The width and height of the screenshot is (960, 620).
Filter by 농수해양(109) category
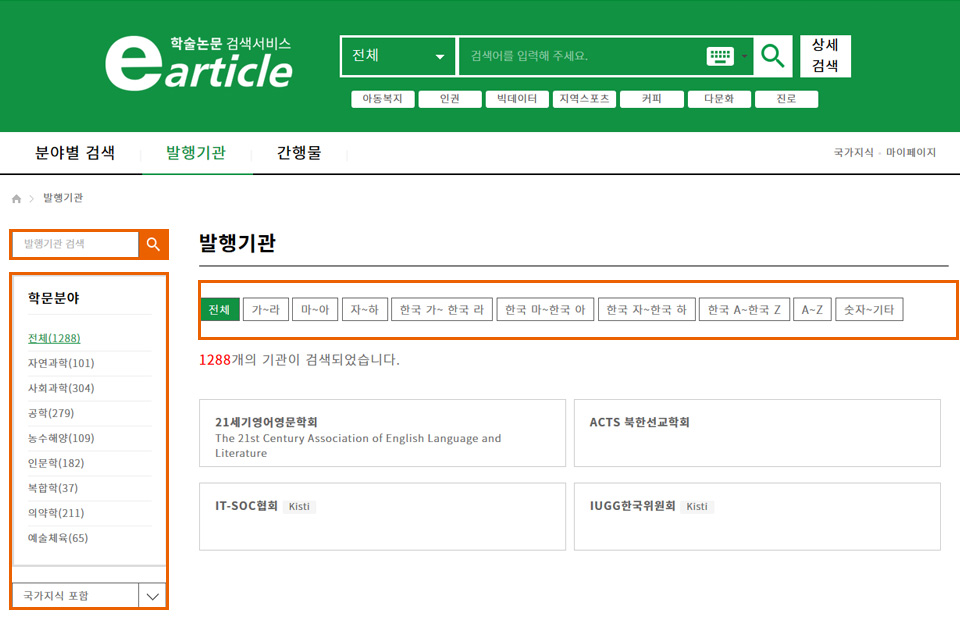[x=61, y=438]
